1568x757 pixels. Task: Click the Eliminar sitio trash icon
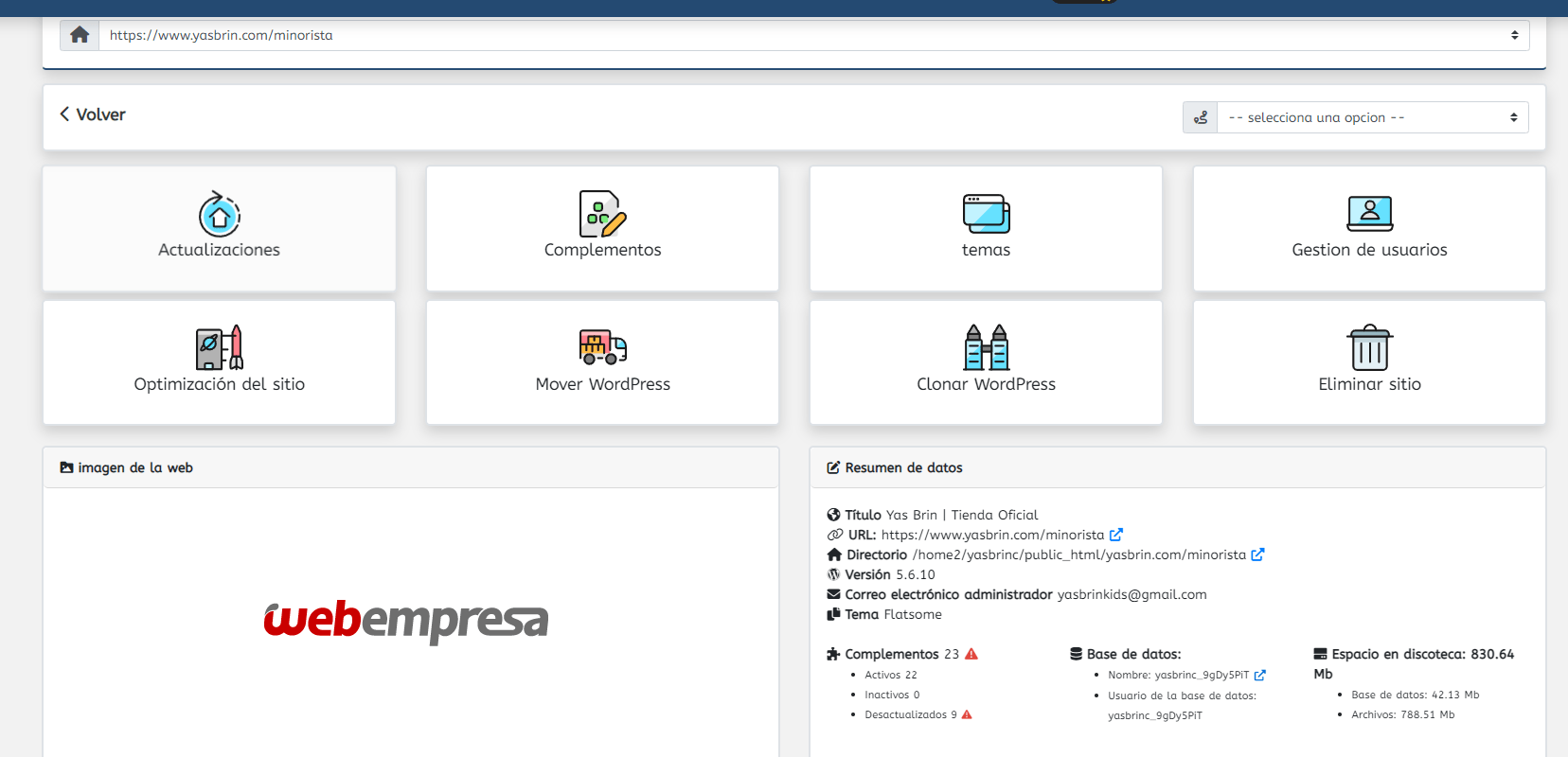pyautogui.click(x=1369, y=347)
